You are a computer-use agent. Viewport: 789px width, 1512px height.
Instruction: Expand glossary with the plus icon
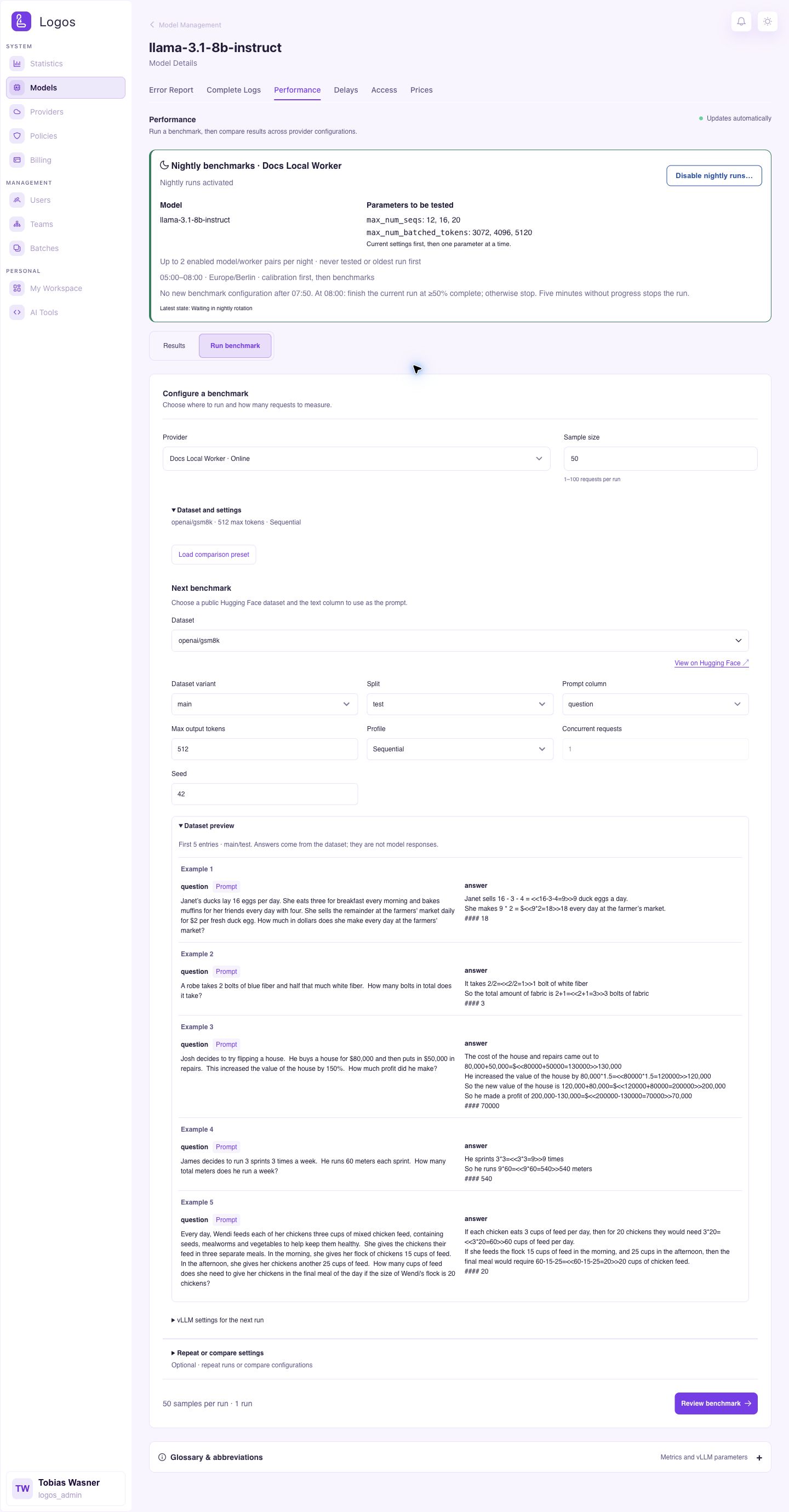759,1457
